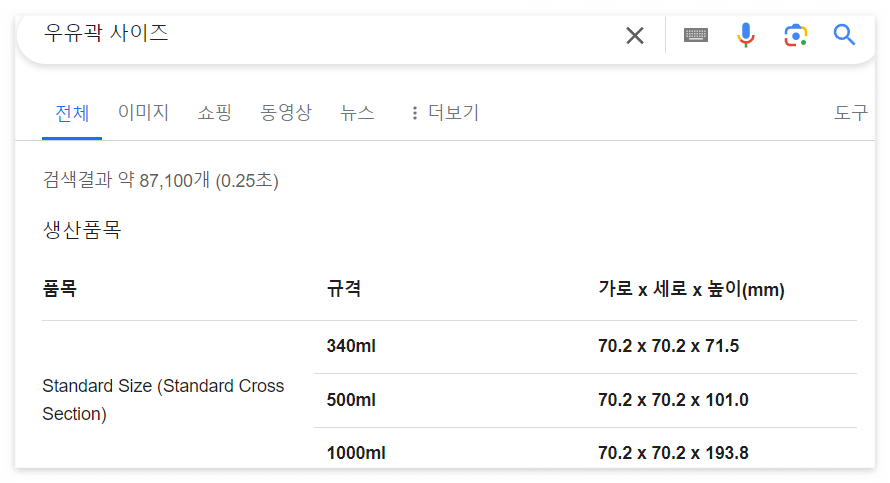
Task: Click the 70.2 x 70.2 x 193.8 value
Action: pyautogui.click(x=673, y=453)
